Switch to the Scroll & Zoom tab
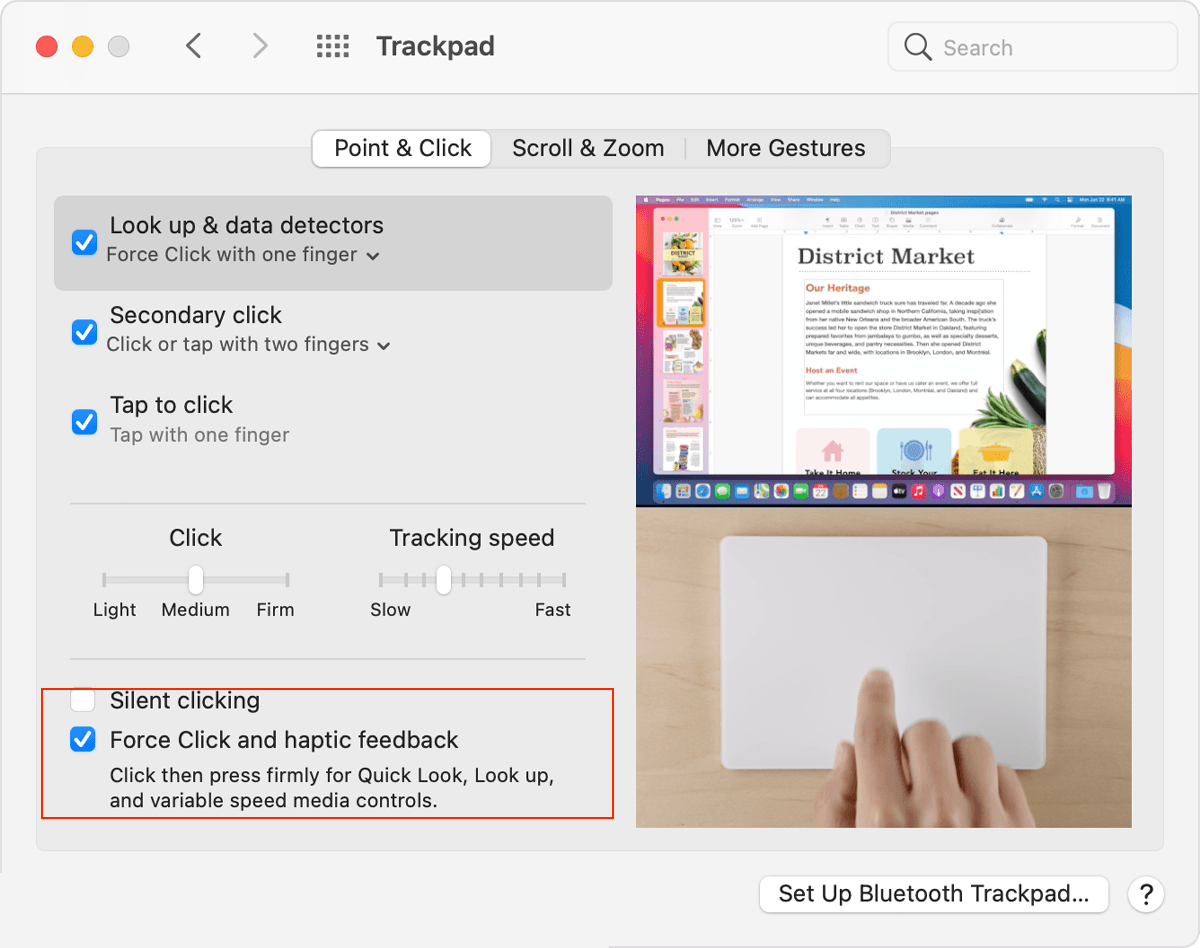Image resolution: width=1200 pixels, height=948 pixels. [588, 148]
